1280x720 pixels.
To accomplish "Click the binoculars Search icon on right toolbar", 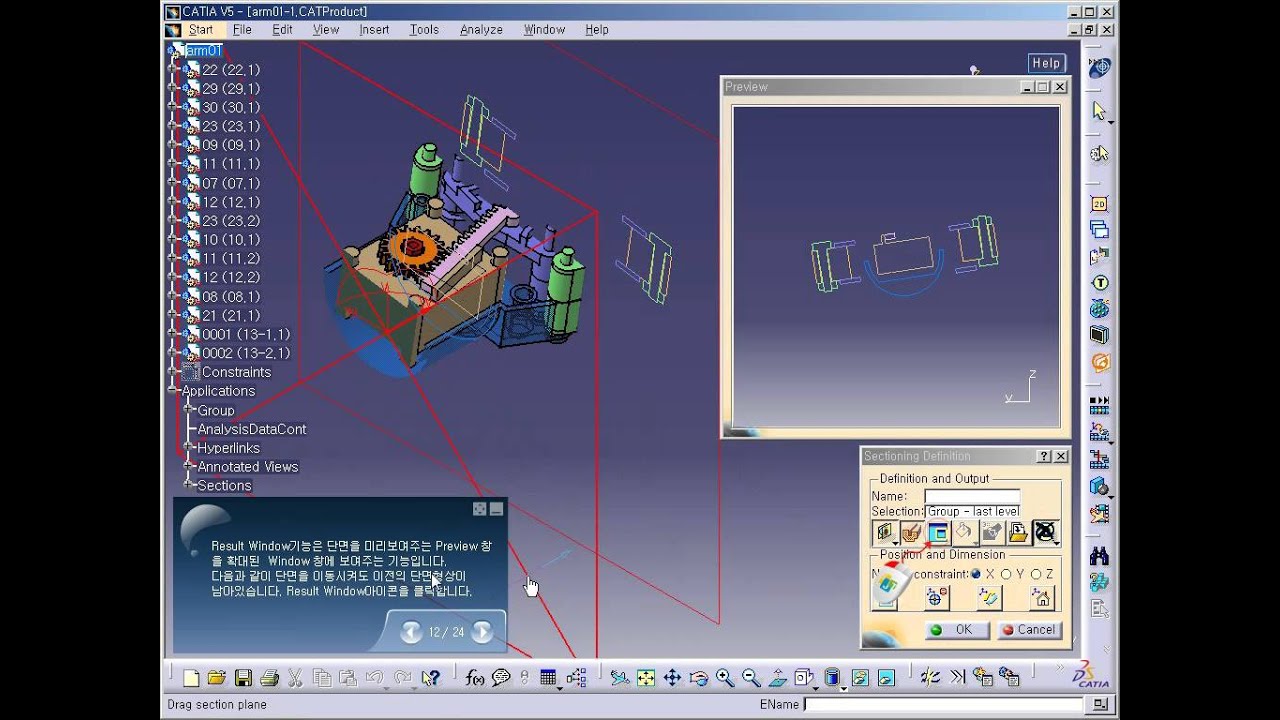I will (x=1099, y=555).
